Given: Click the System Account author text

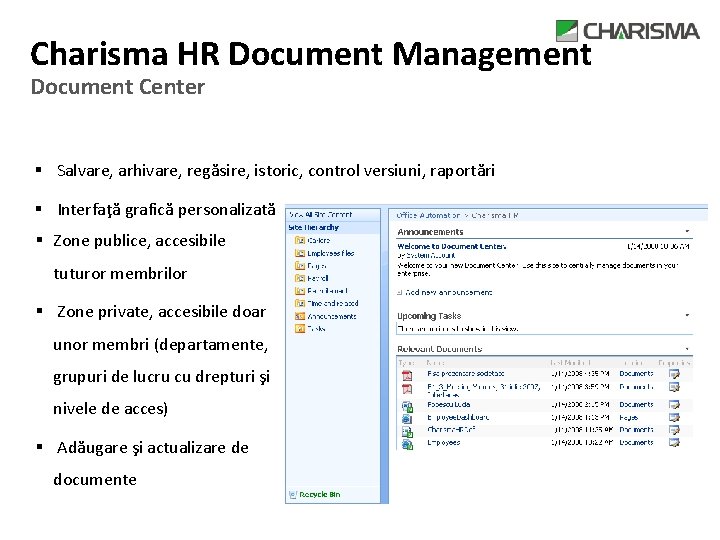Looking at the screenshot, I should tap(430, 255).
